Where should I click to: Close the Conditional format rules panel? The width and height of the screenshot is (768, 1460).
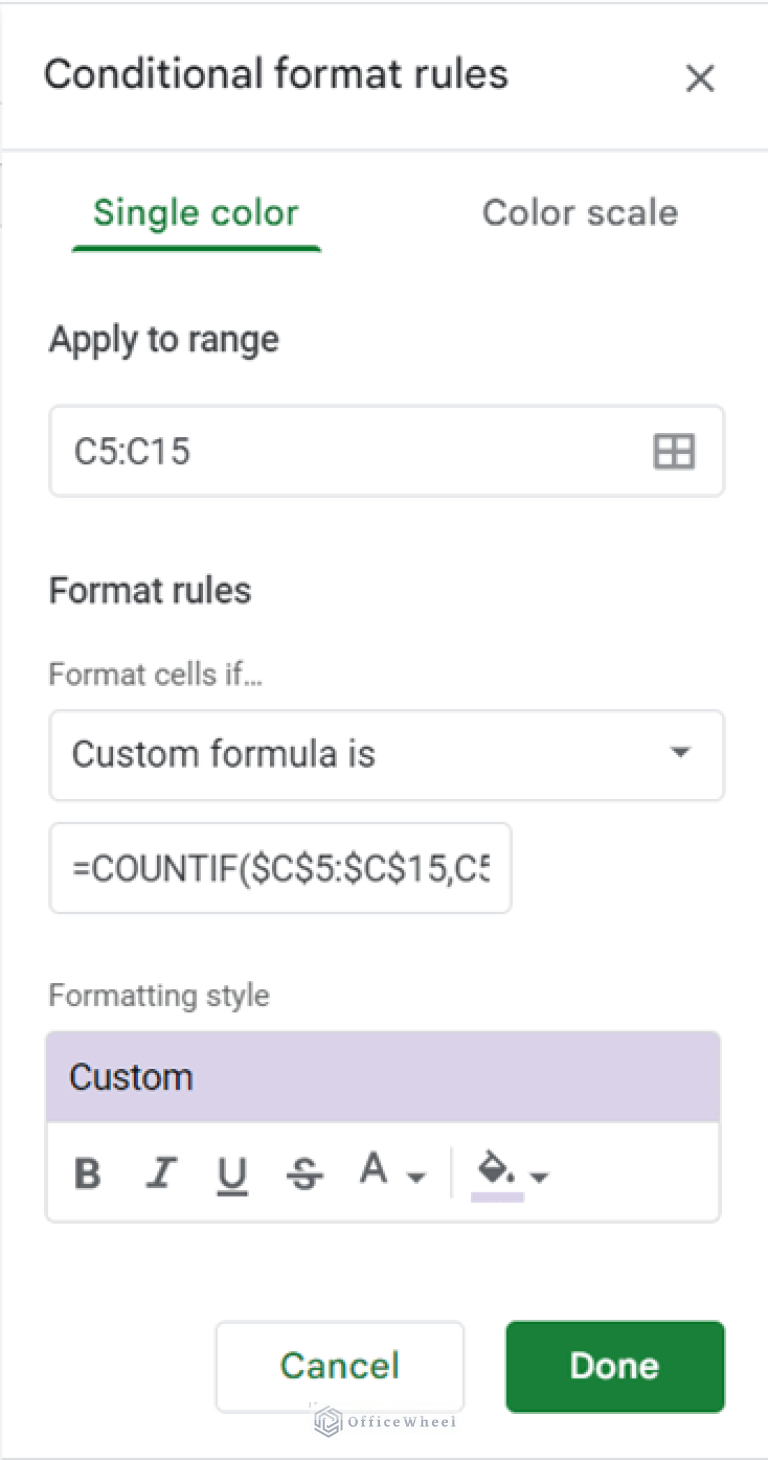pos(700,78)
